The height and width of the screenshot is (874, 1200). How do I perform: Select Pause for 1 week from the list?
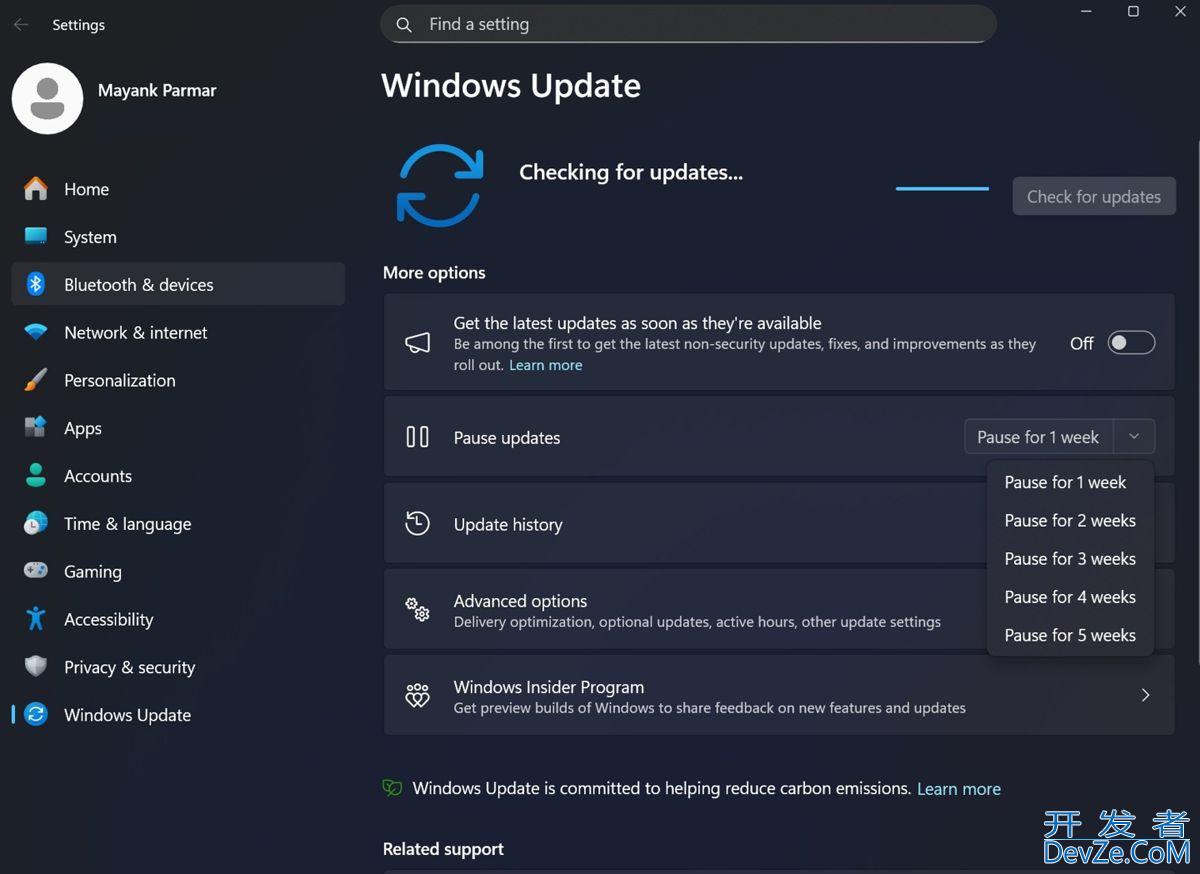(x=1070, y=482)
